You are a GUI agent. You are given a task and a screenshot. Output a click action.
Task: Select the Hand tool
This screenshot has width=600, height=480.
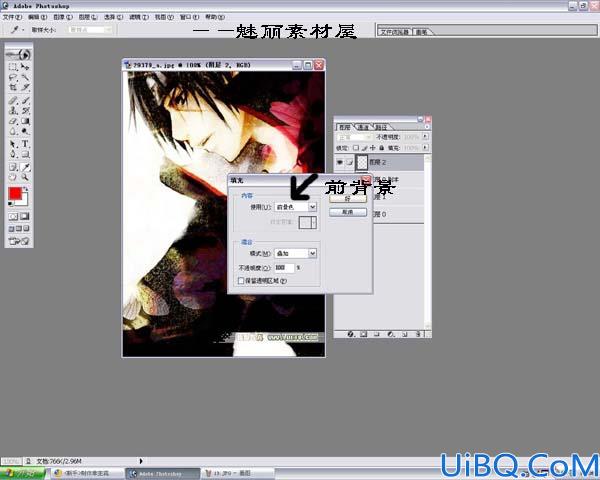point(13,177)
